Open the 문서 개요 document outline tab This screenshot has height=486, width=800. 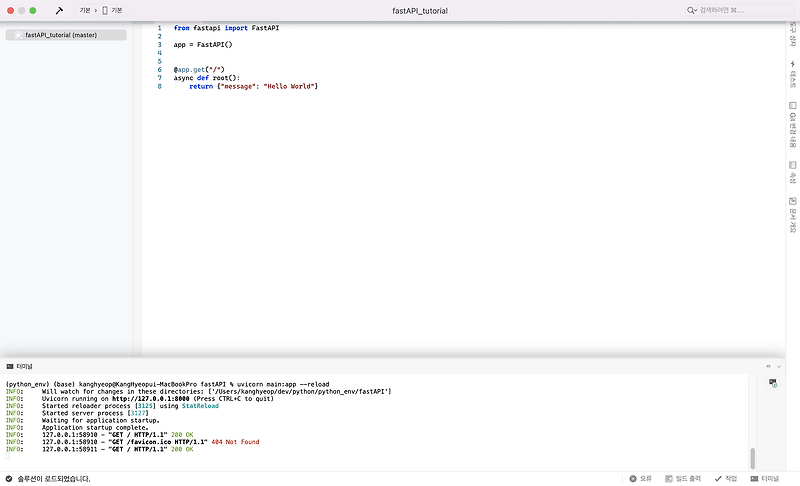(x=792, y=215)
